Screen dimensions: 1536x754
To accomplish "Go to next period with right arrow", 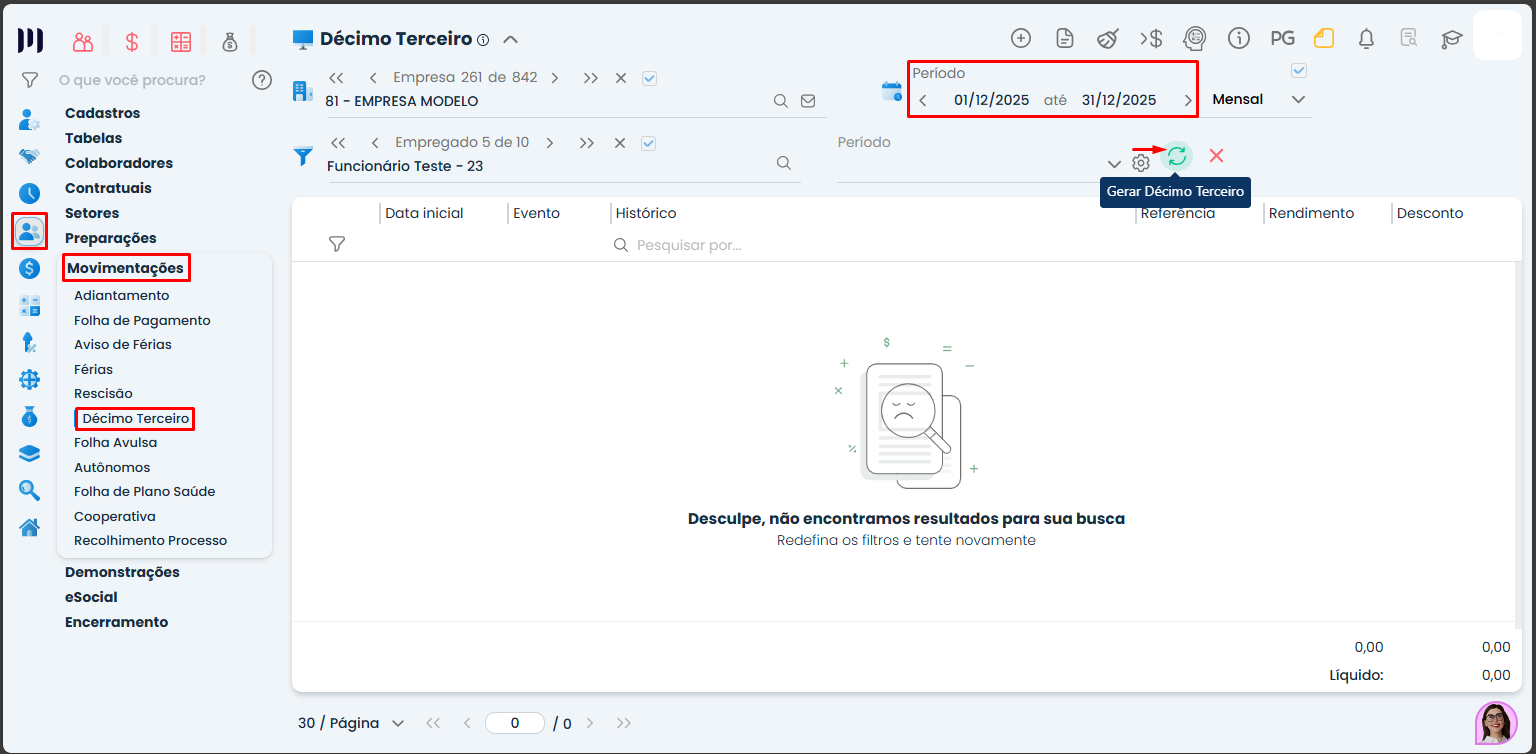I will click(x=1188, y=100).
